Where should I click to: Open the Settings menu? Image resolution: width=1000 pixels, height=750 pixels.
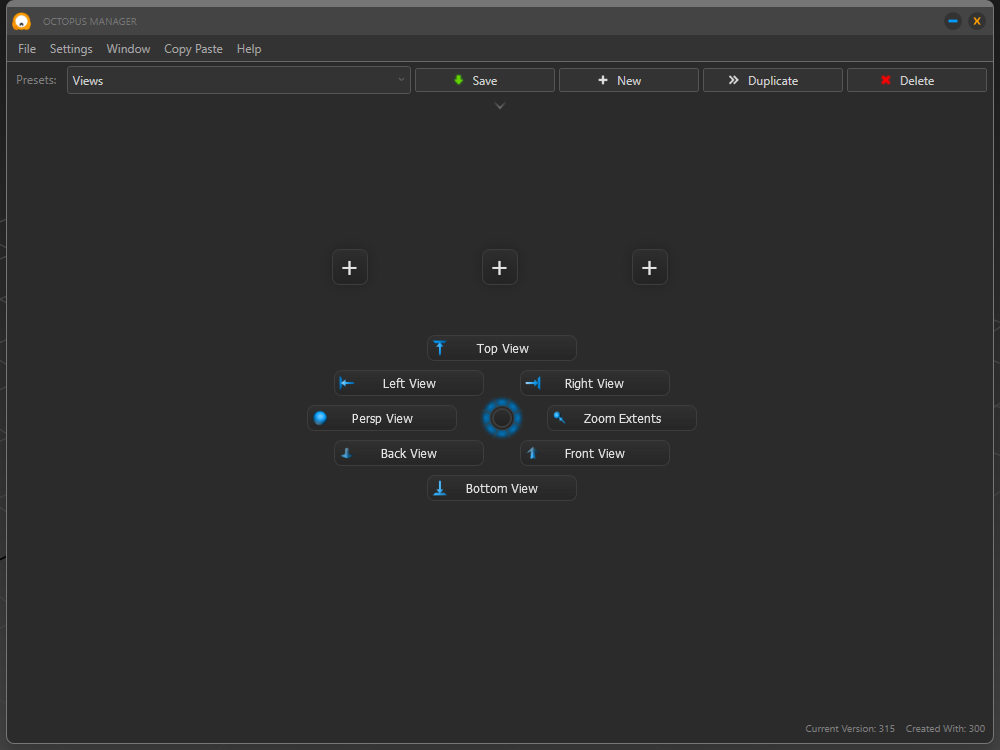(71, 49)
